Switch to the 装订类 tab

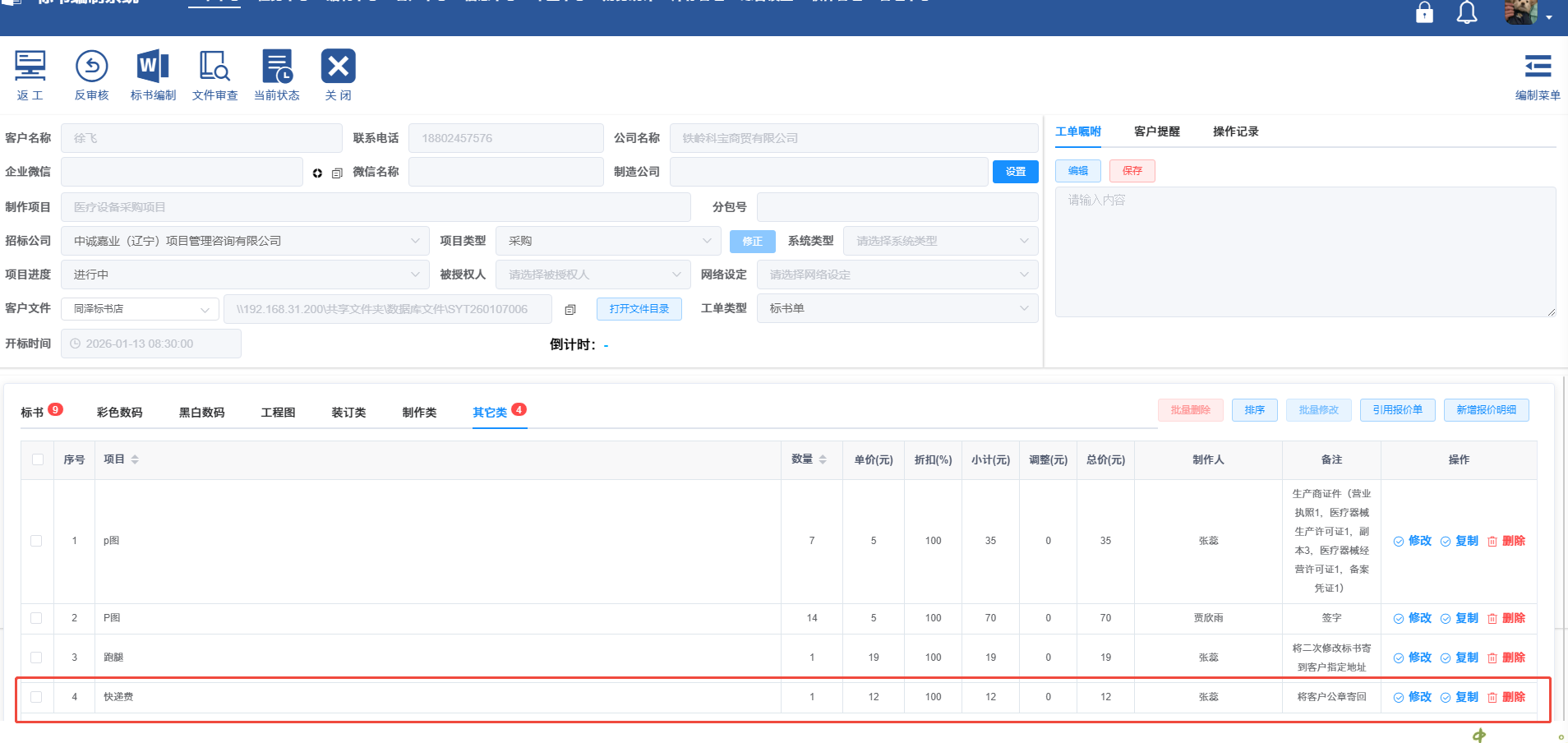348,412
